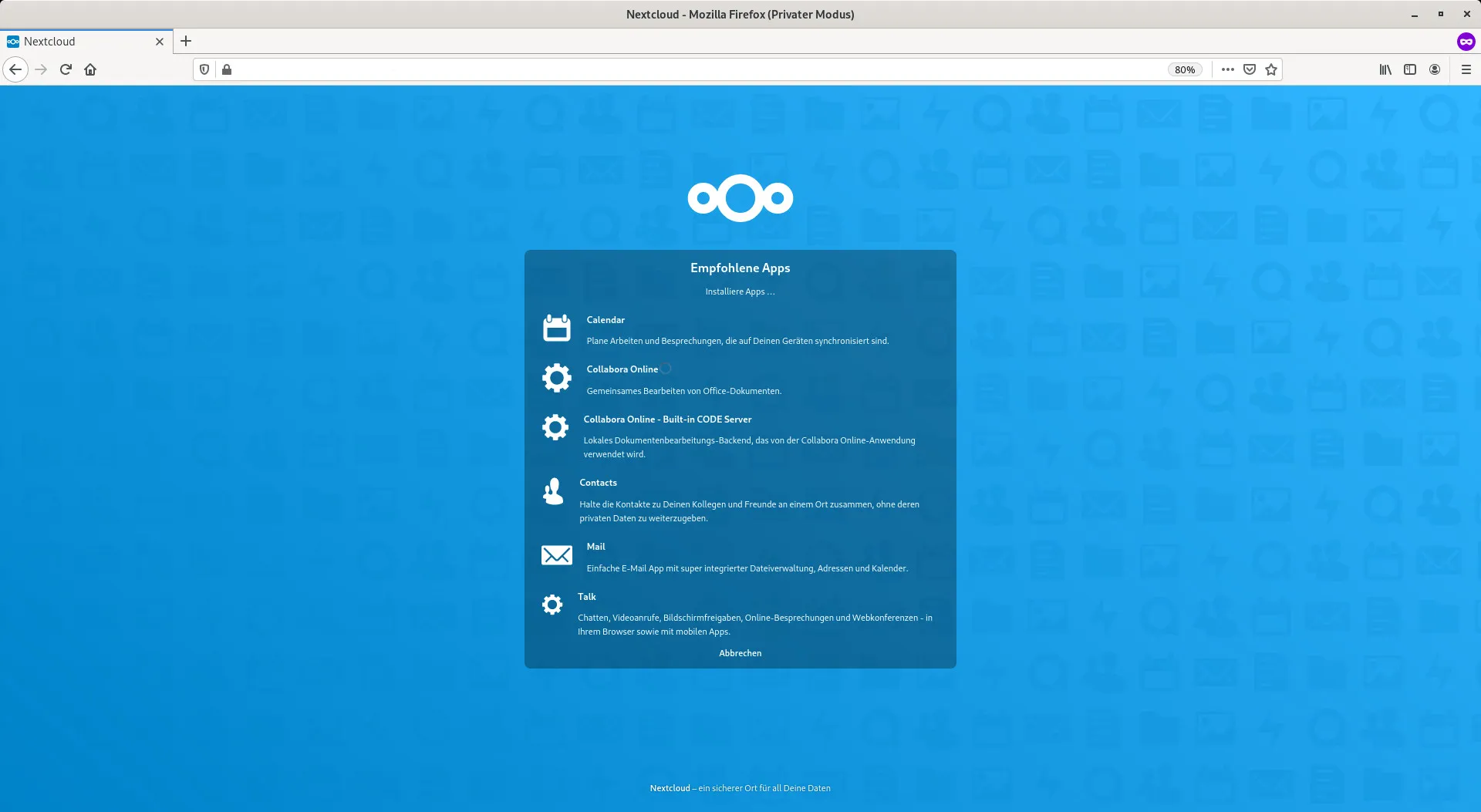The image size is (1481, 812).
Task: Click the Contacts description 'Halte die Kontakte'
Action: [749, 511]
